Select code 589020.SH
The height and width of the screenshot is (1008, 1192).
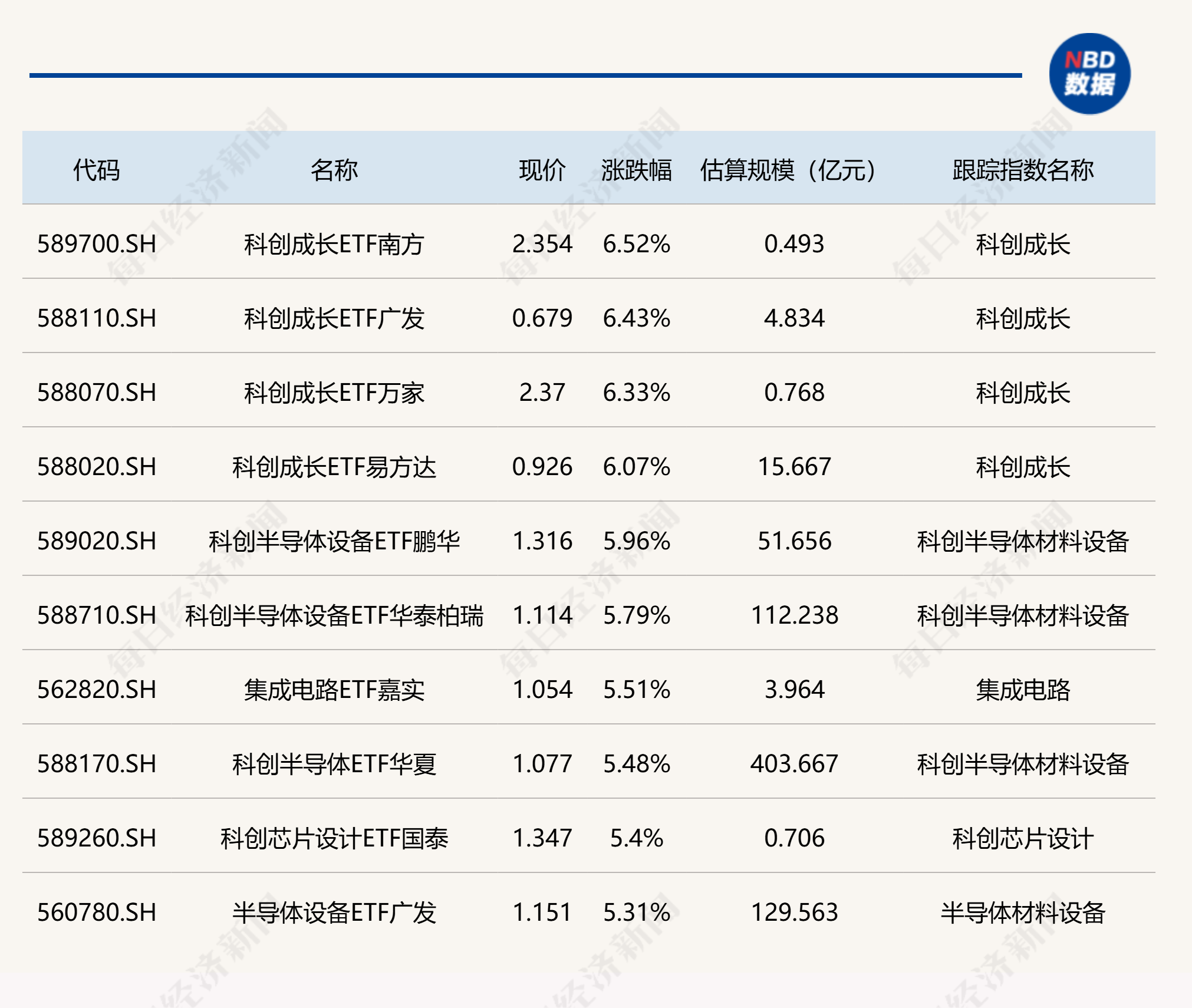click(x=97, y=541)
